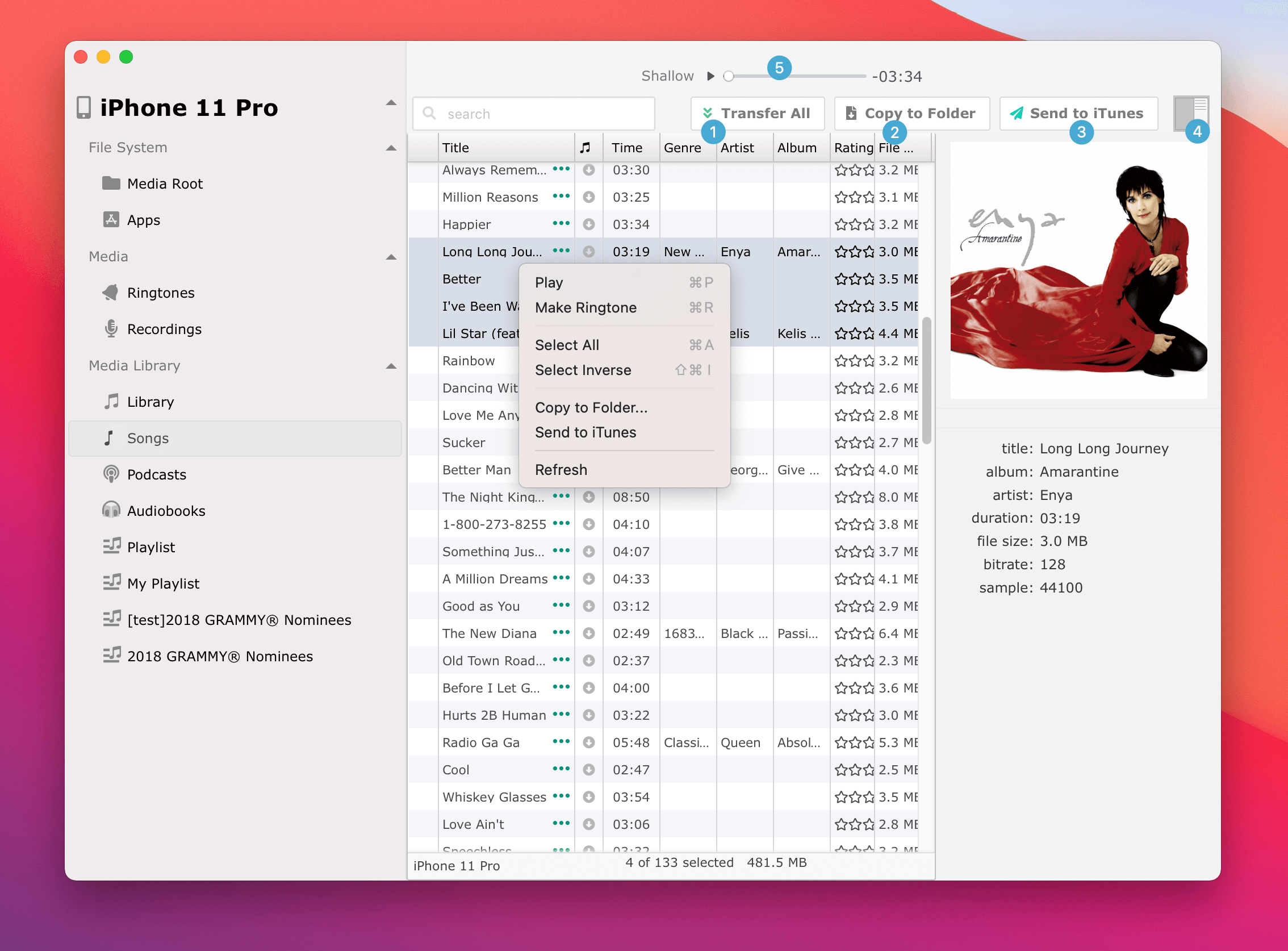Sort by the Title column header

(506, 148)
